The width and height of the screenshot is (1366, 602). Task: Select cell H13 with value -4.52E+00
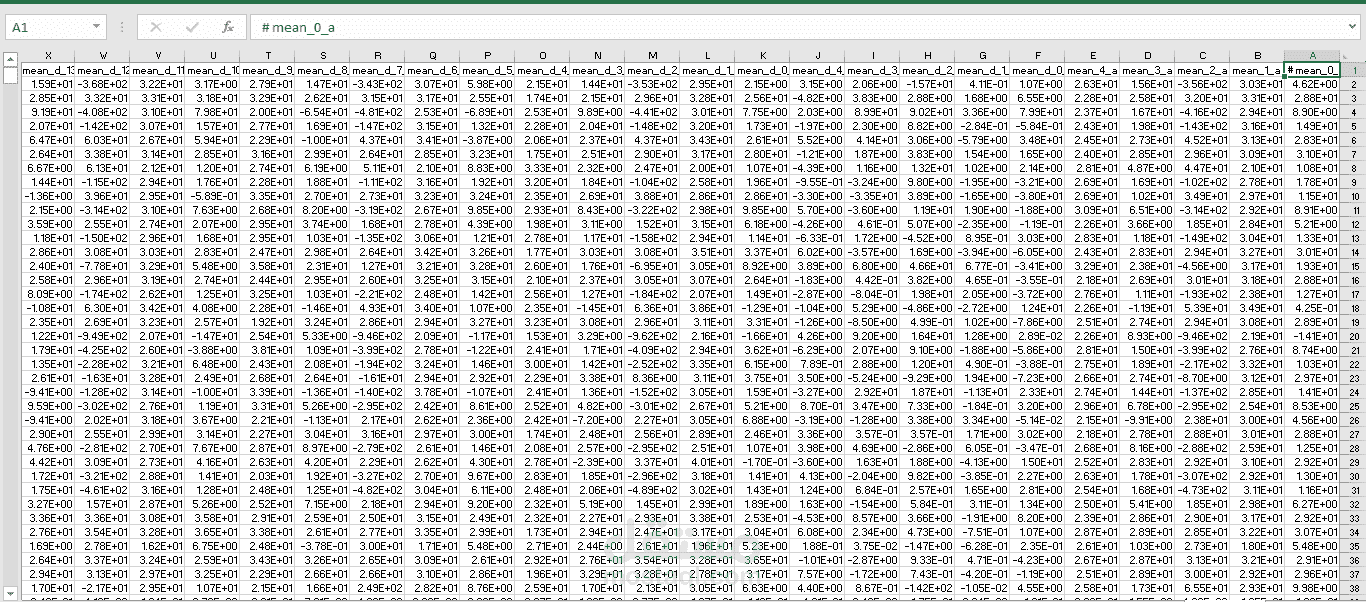pos(927,238)
